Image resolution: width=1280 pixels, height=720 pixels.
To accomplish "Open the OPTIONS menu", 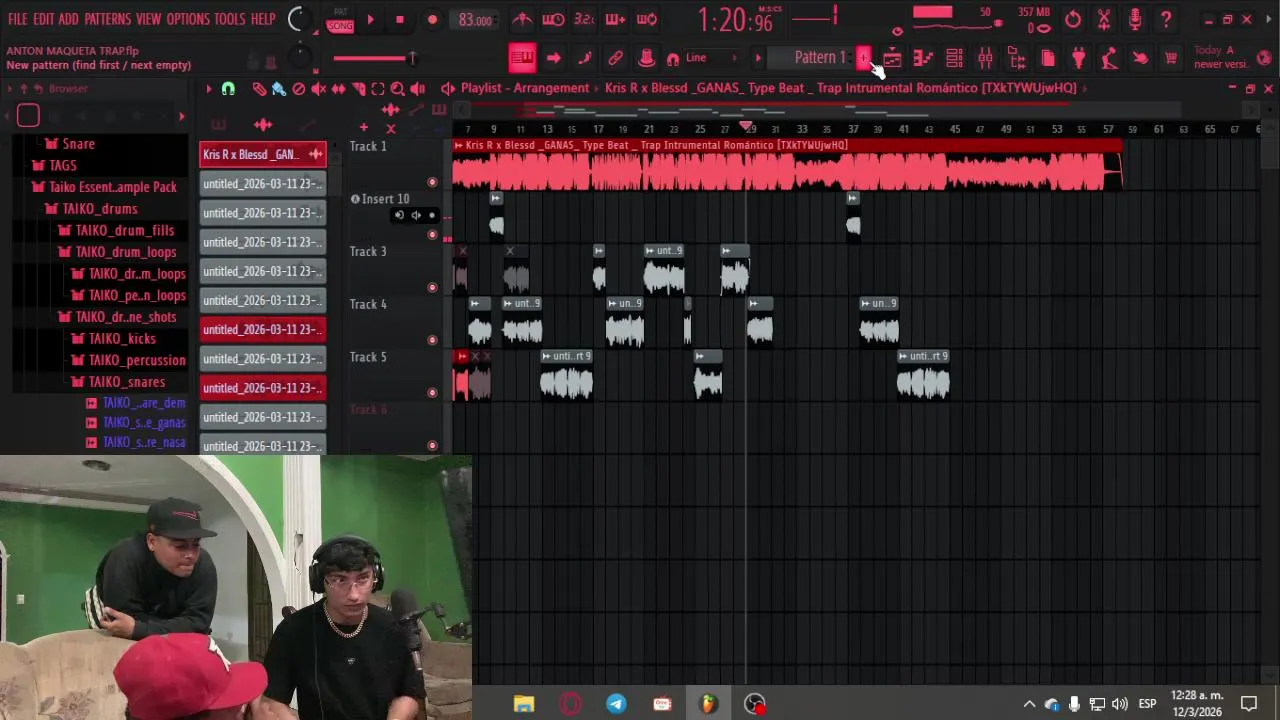I will tap(188, 19).
